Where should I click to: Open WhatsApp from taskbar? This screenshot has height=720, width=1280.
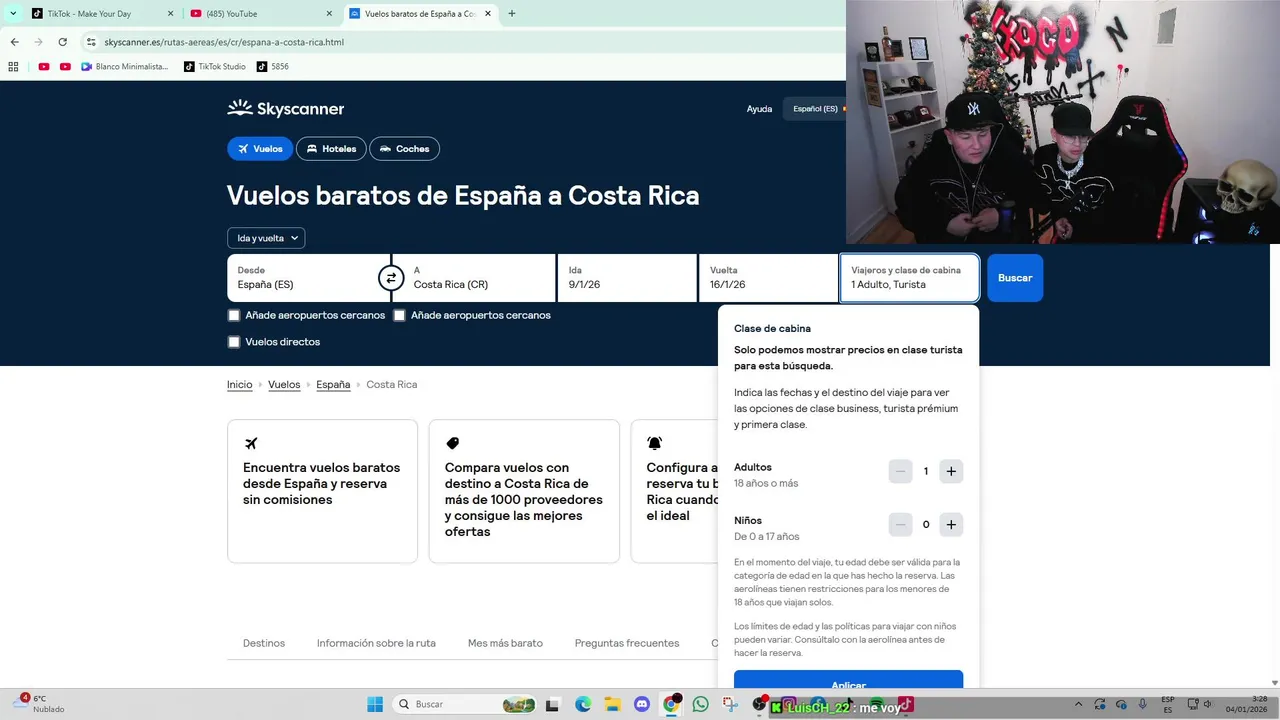700,704
